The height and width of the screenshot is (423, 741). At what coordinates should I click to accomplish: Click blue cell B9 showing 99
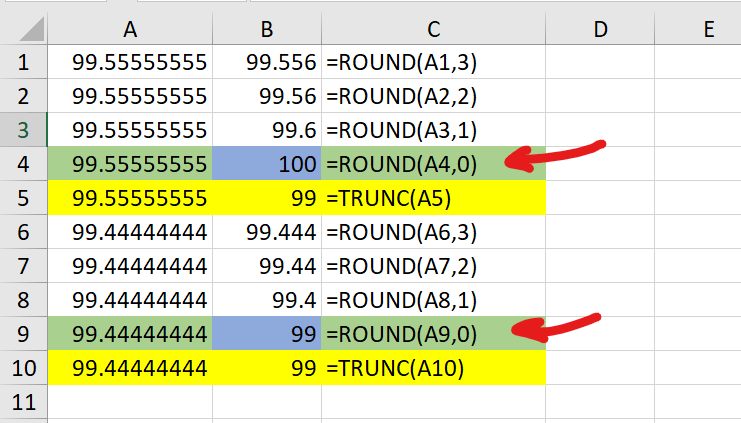point(267,334)
